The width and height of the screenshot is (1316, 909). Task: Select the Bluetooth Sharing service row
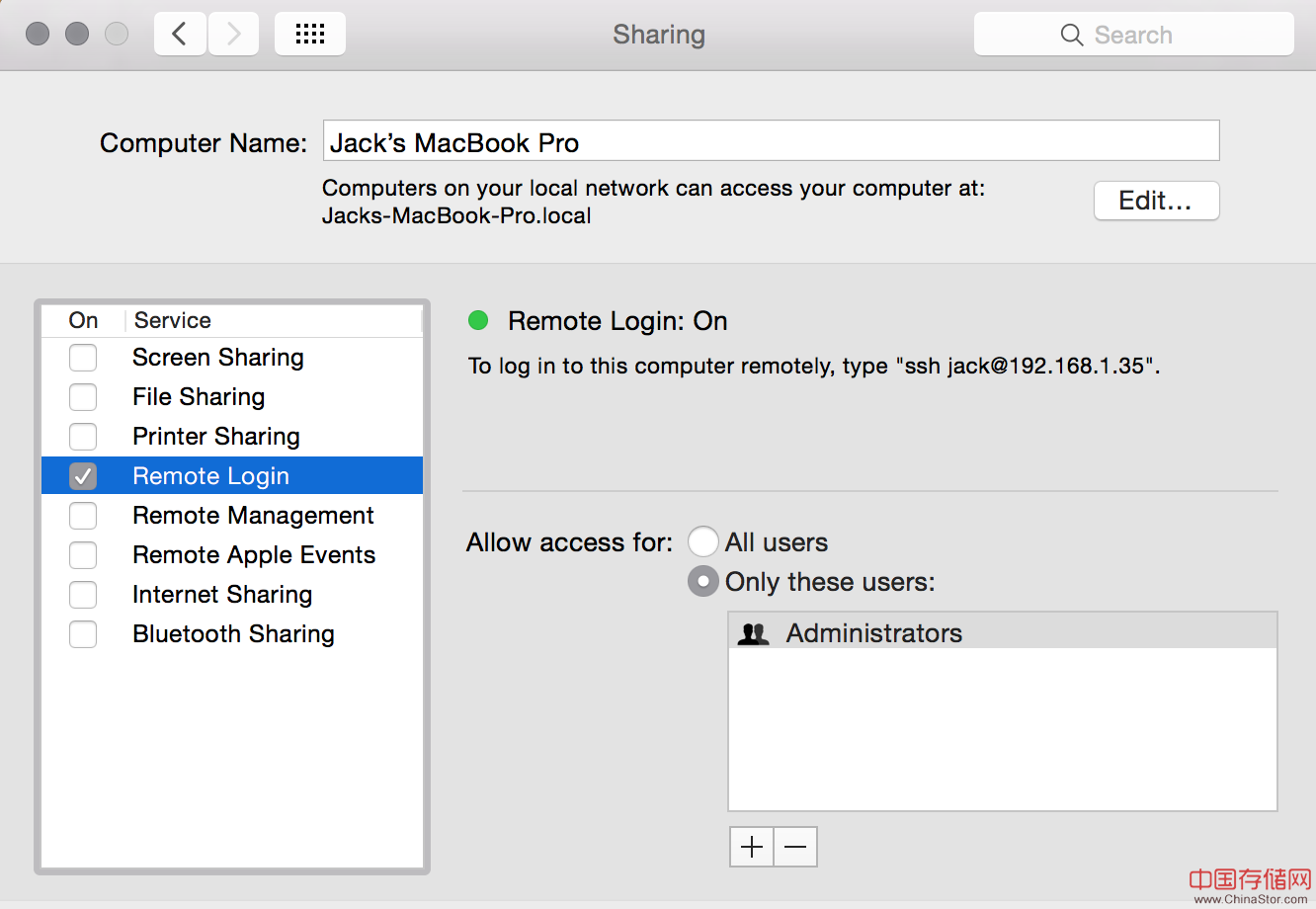click(x=232, y=634)
